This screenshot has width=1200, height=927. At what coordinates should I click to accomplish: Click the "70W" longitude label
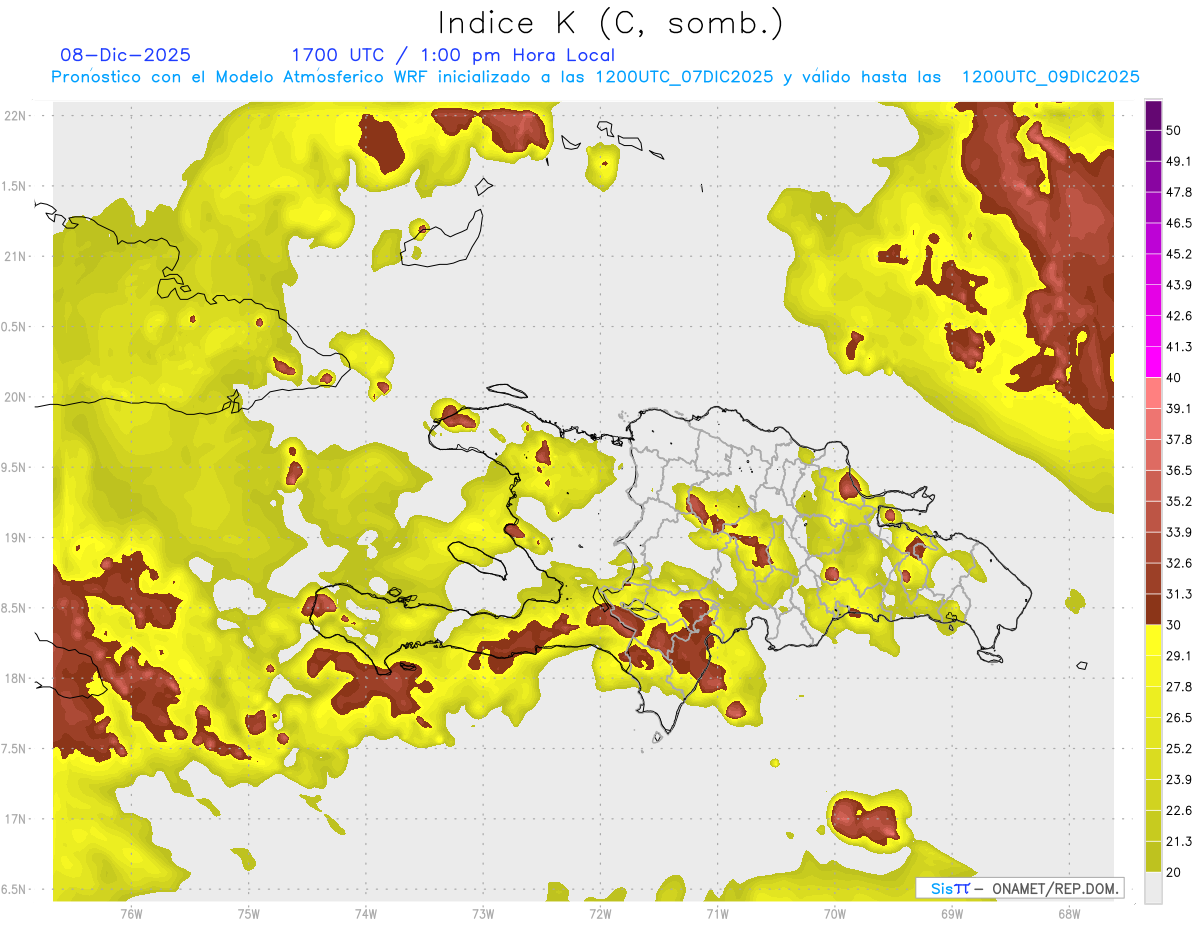pyautogui.click(x=835, y=913)
